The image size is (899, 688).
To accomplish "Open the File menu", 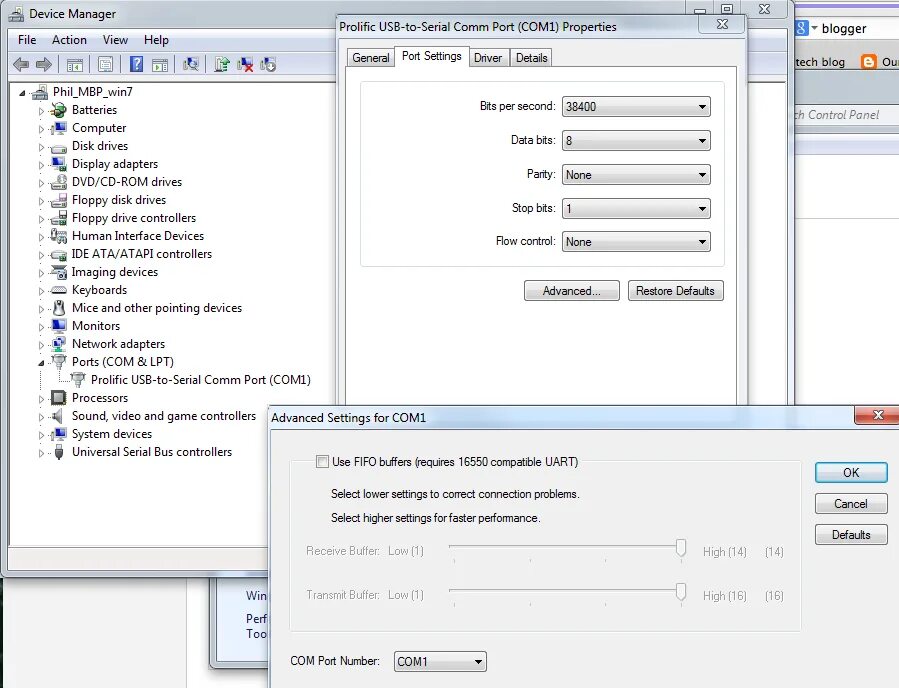I will click(27, 40).
